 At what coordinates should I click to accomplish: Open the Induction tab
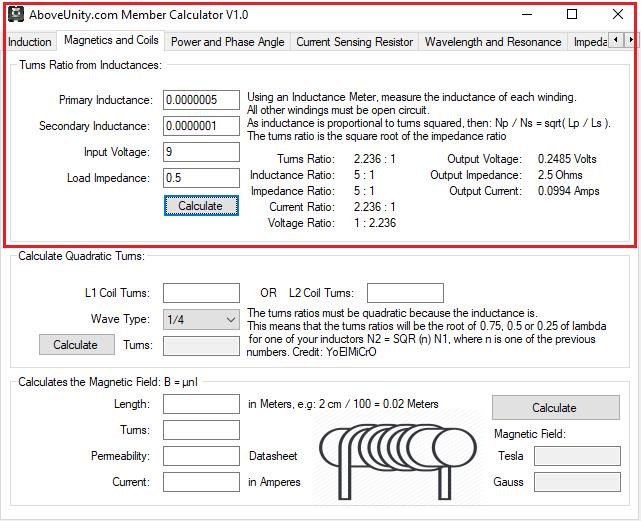coord(29,42)
